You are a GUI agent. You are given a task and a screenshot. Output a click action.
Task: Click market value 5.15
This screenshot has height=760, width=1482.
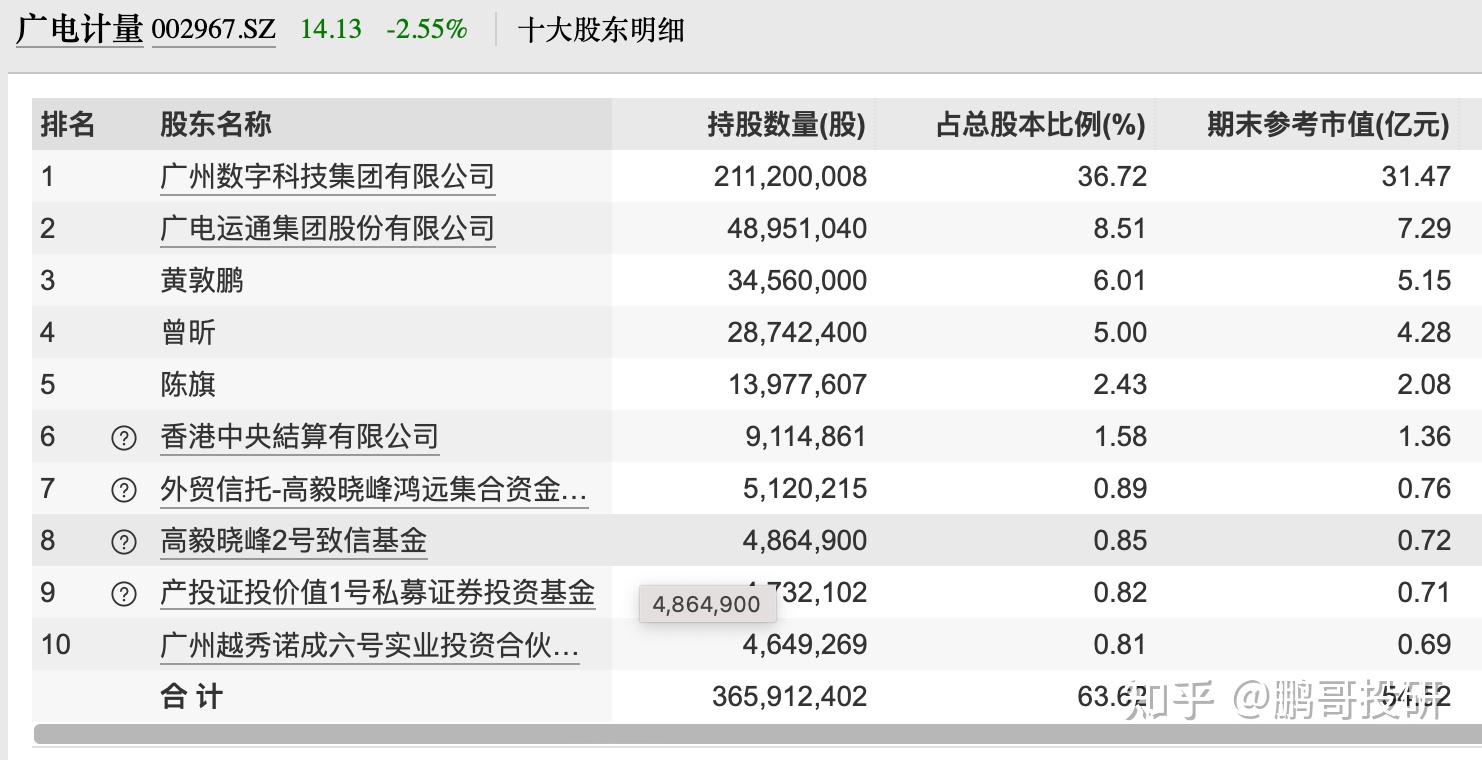pyautogui.click(x=1424, y=281)
